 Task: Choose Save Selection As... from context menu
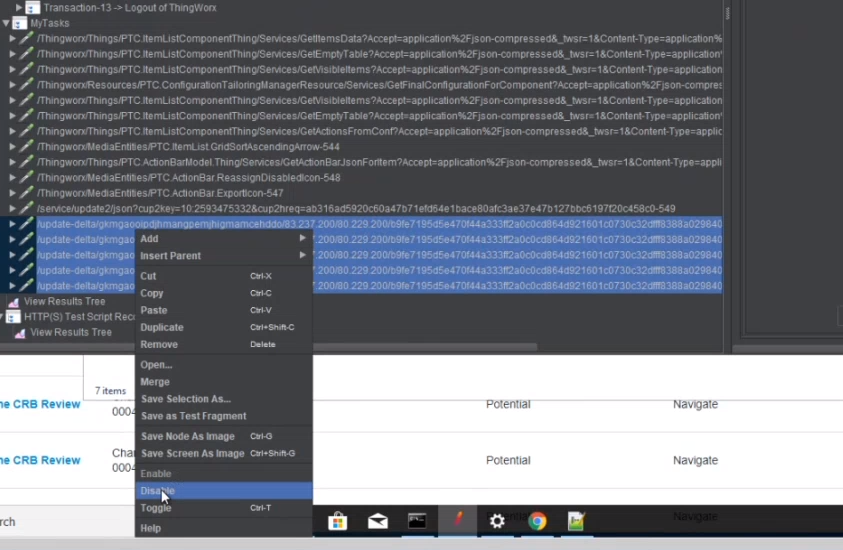[223, 399]
